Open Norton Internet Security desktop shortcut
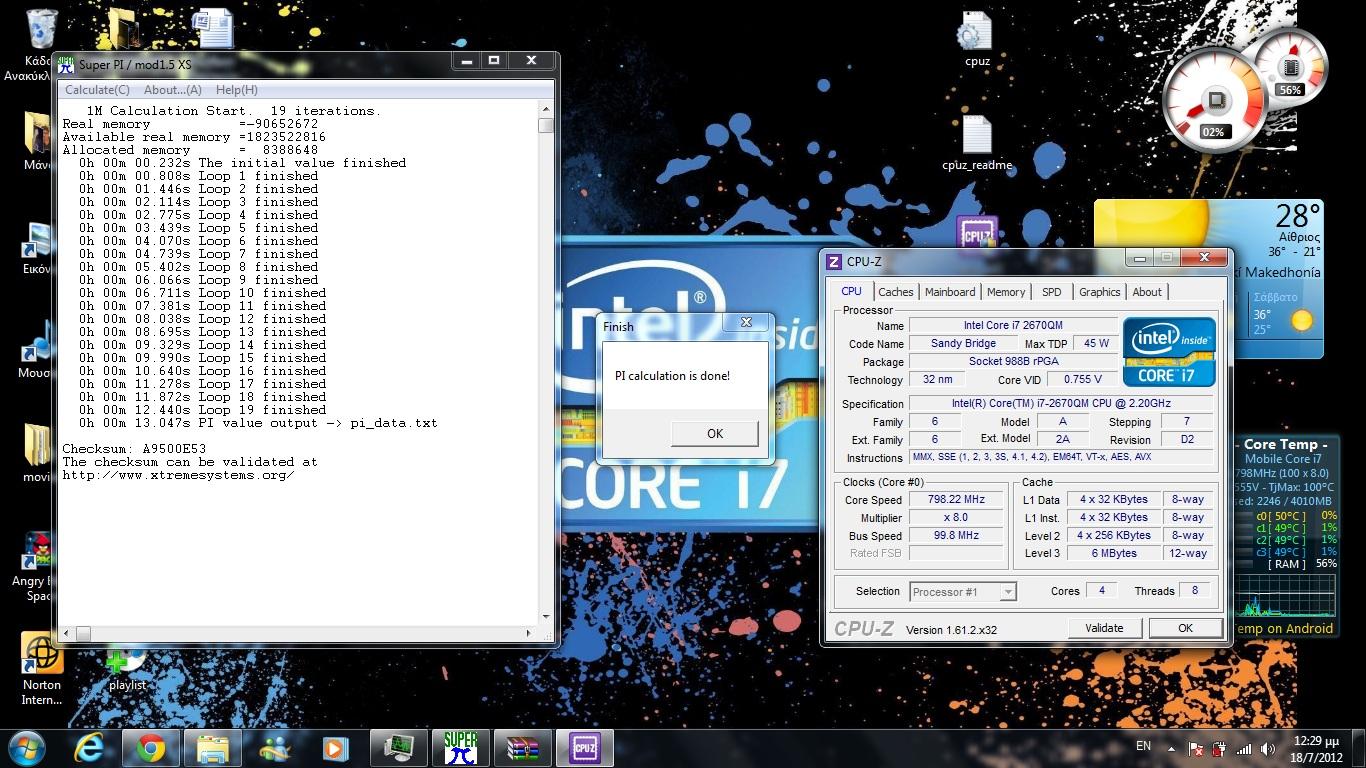 point(41,668)
